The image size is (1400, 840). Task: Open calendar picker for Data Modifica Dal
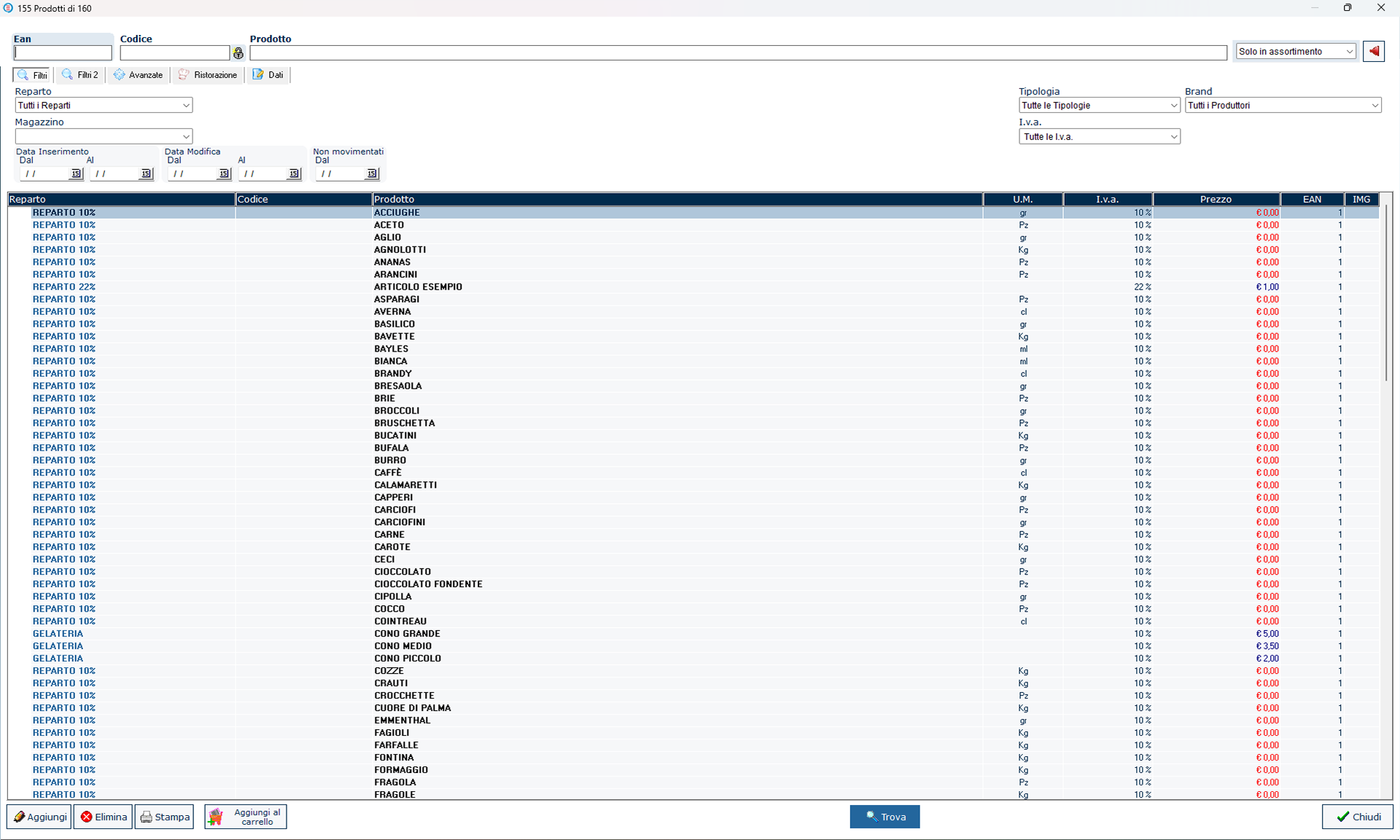tap(224, 174)
